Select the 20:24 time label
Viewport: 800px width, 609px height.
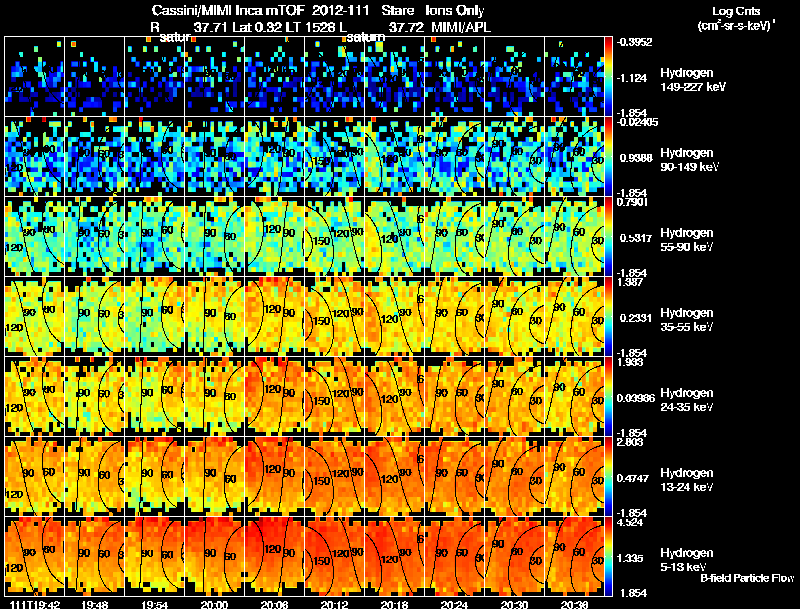pyautogui.click(x=455, y=604)
